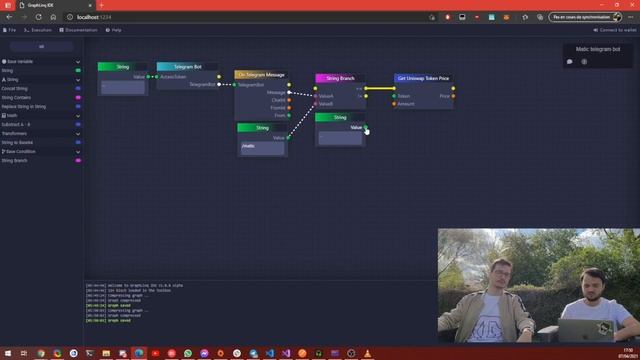Collapse the String category chevron
This screenshot has width=640, height=360.
(x=78, y=80)
